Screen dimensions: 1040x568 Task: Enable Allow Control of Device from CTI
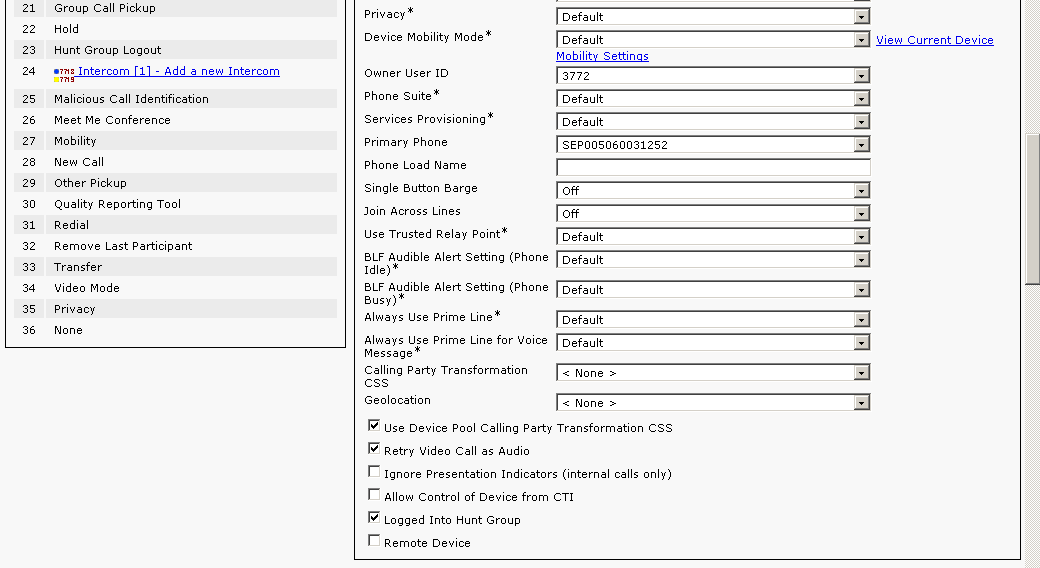(374, 496)
